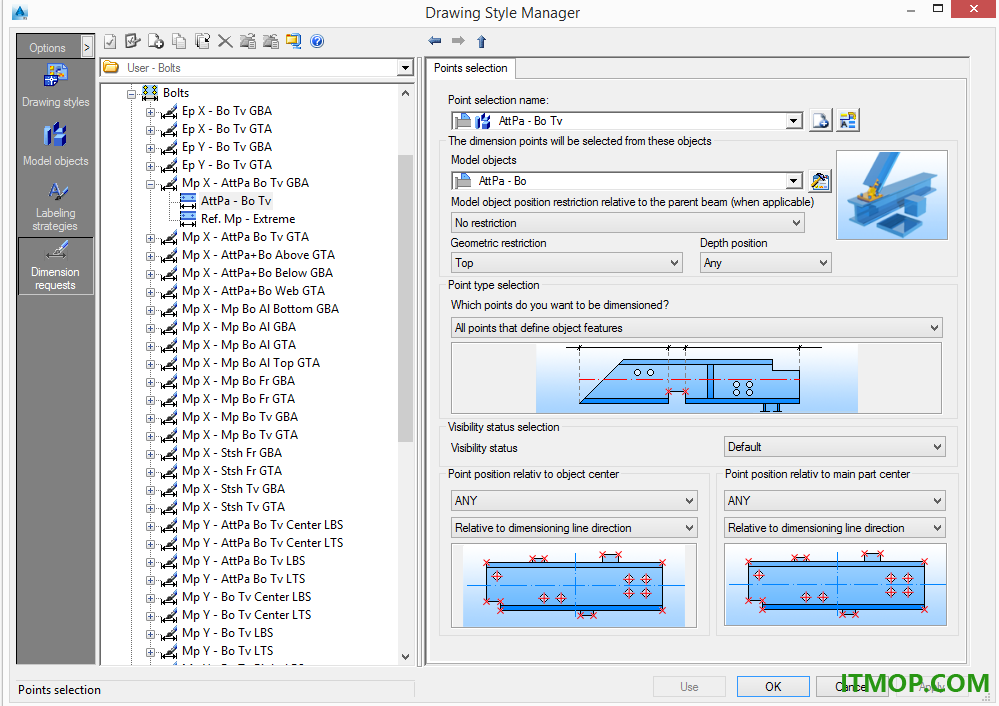The height and width of the screenshot is (706, 999).
Task: Collapse the Bolts tree node
Action: point(131,94)
